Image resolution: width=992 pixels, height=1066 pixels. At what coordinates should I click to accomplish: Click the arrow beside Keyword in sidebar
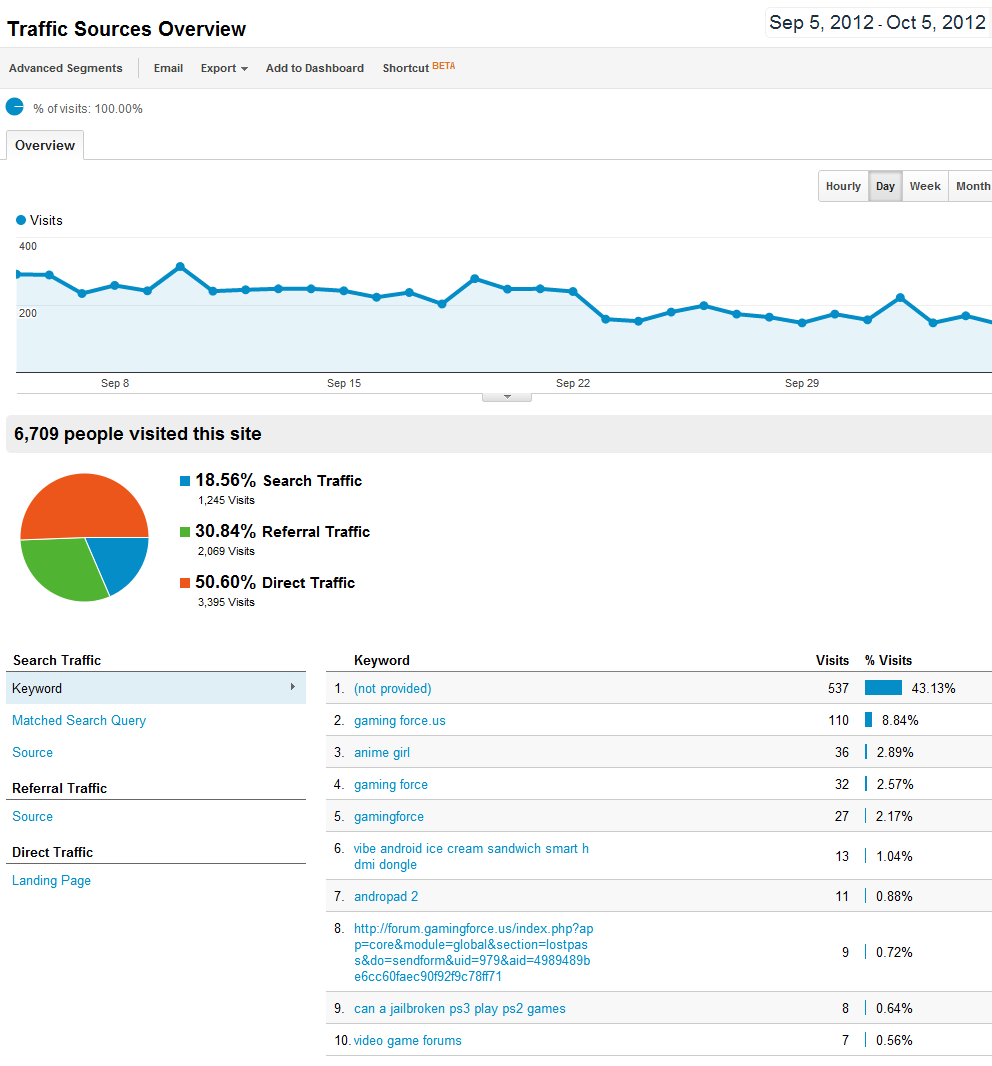[x=292, y=687]
